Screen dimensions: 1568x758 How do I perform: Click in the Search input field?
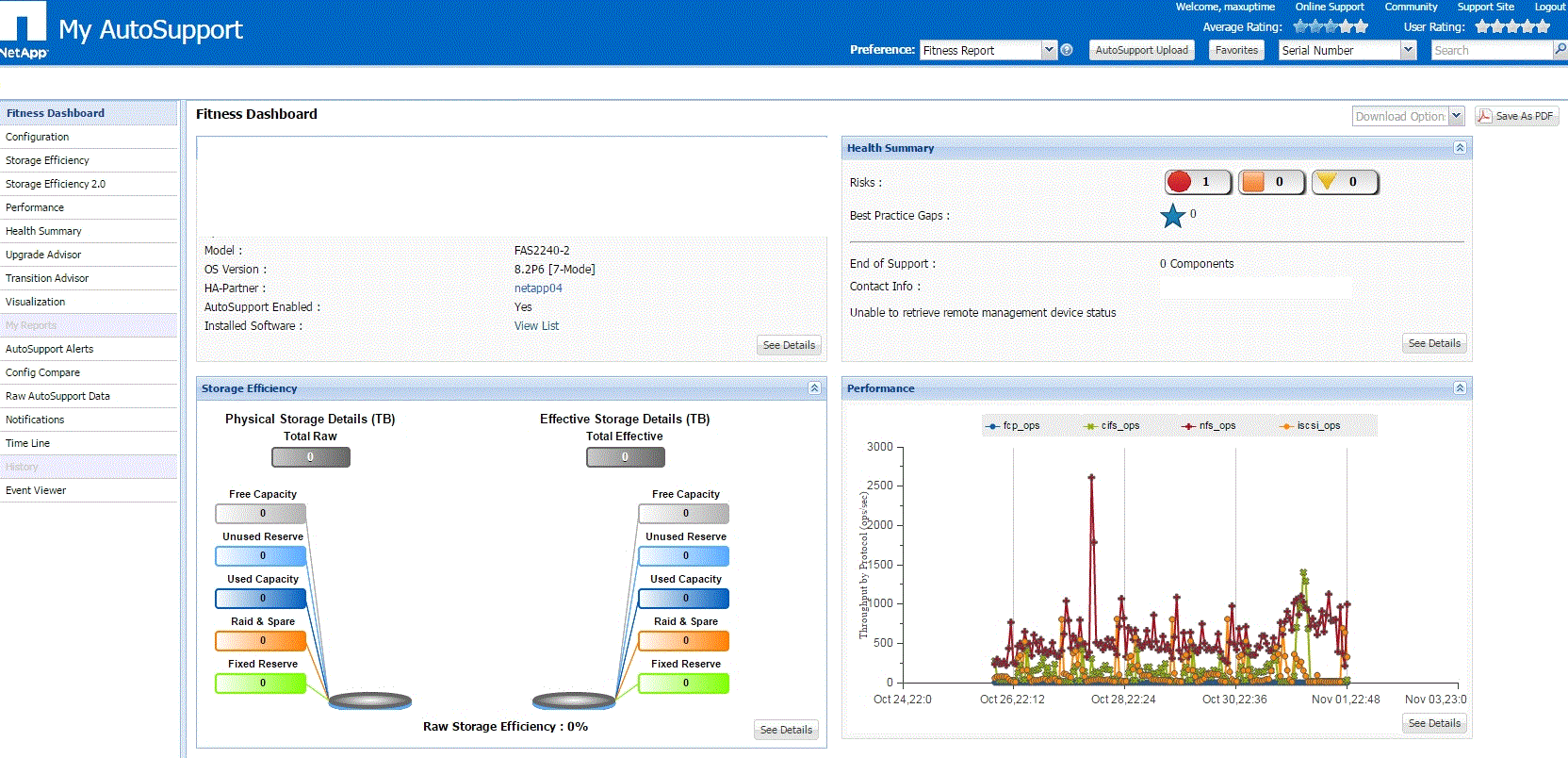pyautogui.click(x=1490, y=50)
